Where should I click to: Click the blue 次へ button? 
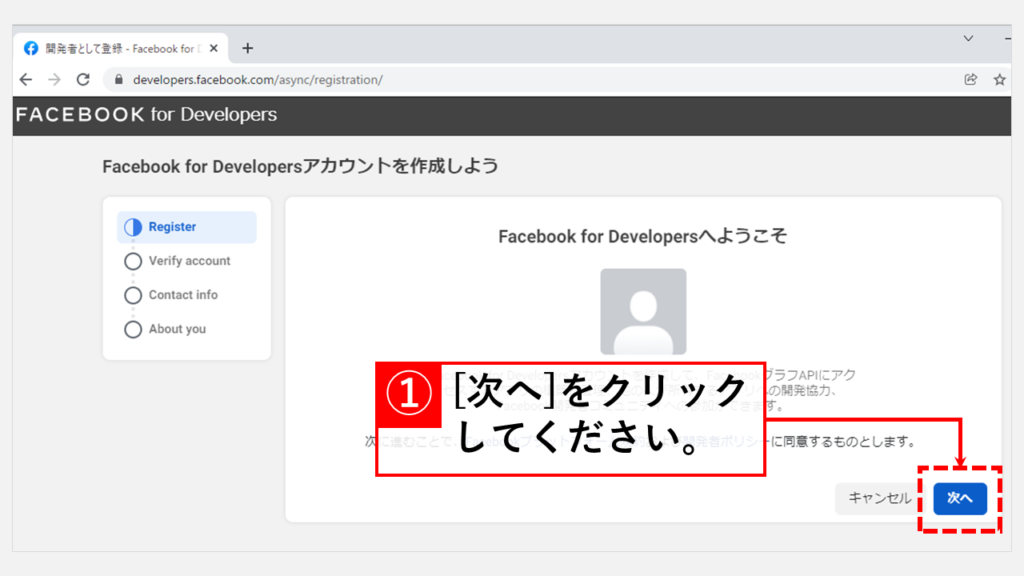[x=960, y=498]
